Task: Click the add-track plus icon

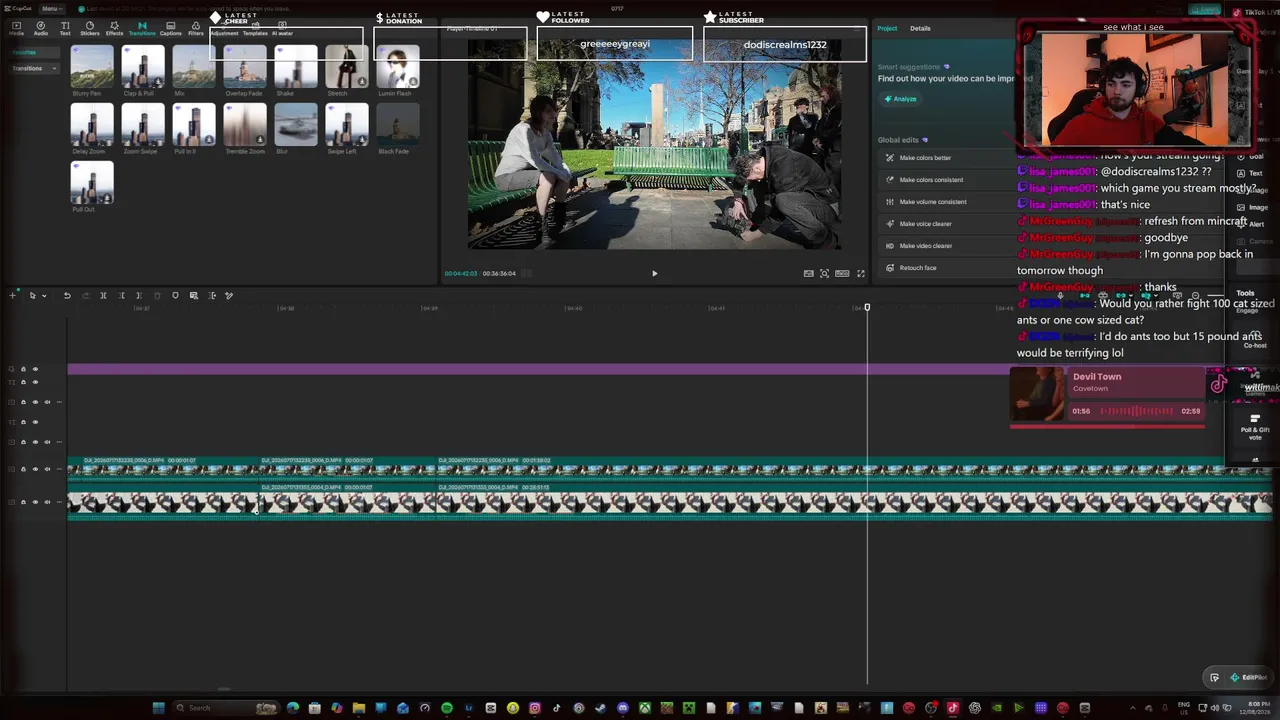Action: point(13,295)
